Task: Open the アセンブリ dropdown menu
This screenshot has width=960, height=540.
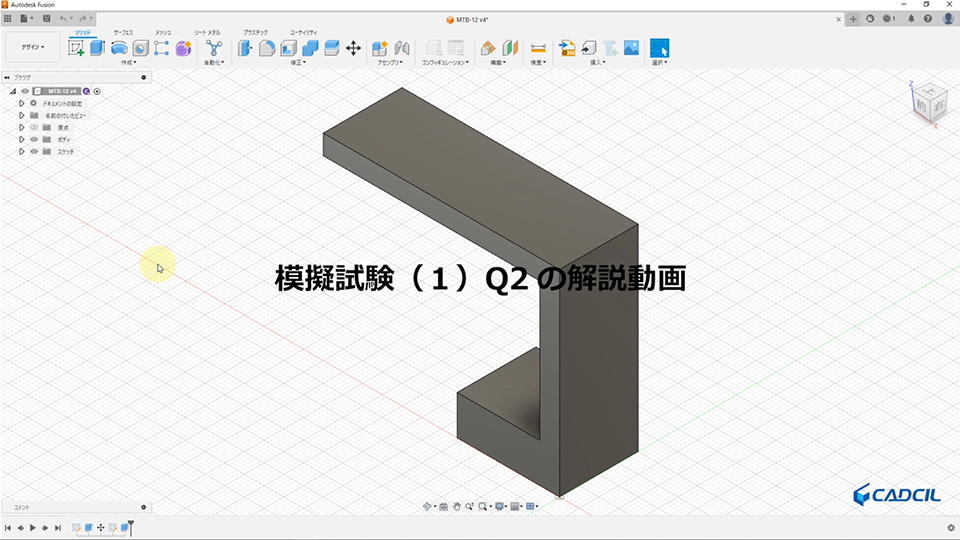Action: click(x=389, y=62)
